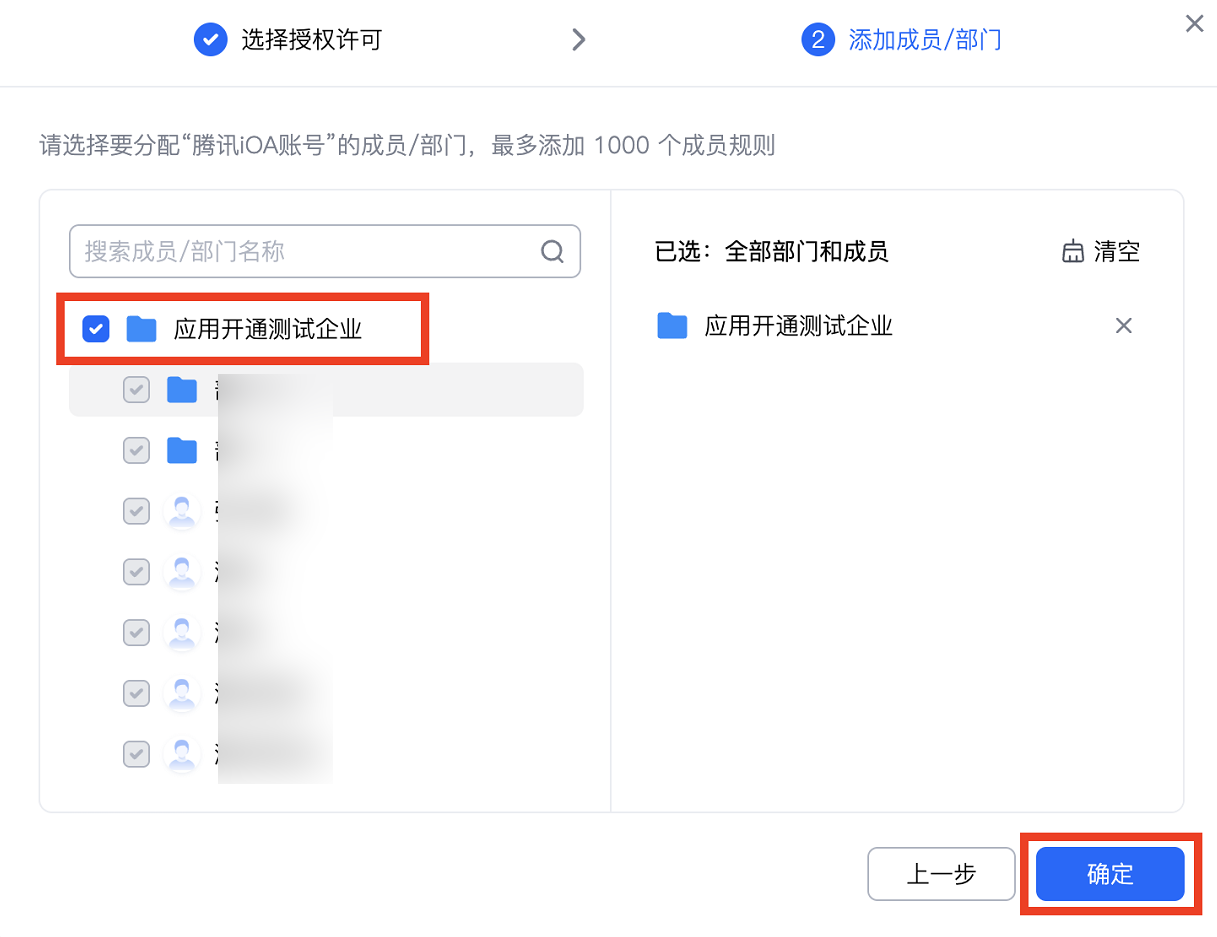The height and width of the screenshot is (937, 1217).
Task: Confirm with the 确定 button
Action: (x=1110, y=874)
